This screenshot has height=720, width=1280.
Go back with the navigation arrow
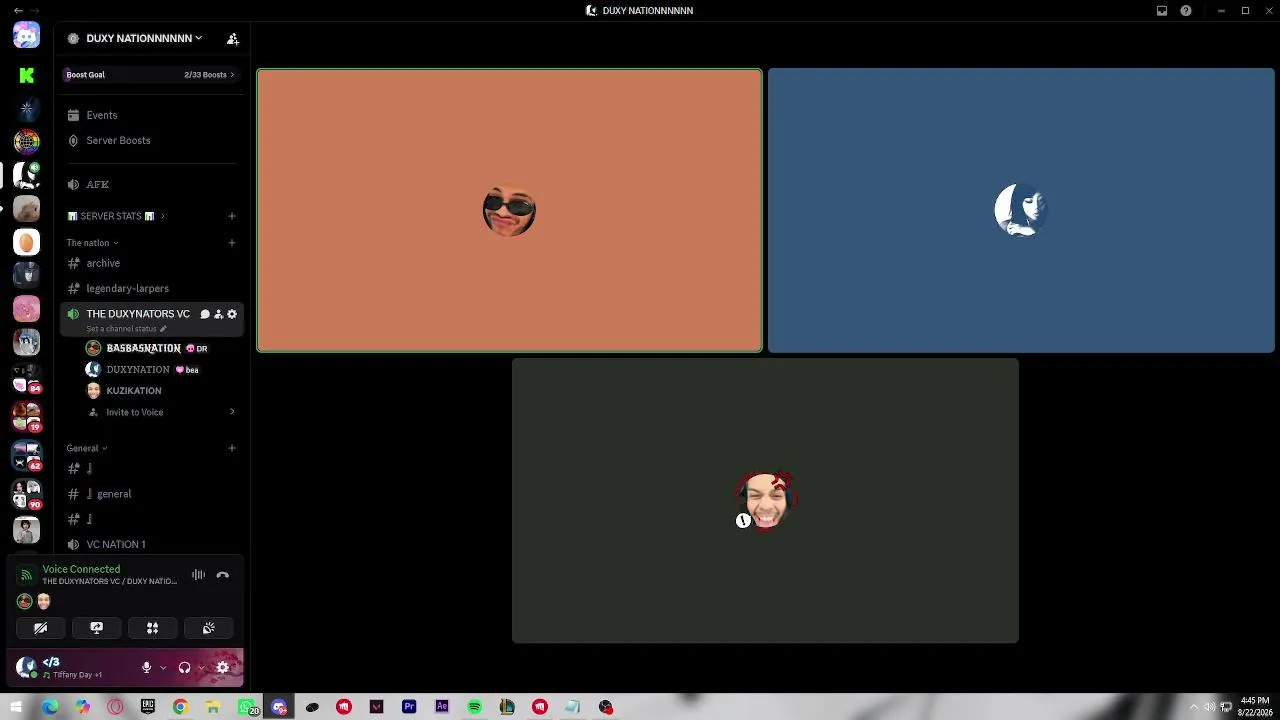(18, 11)
